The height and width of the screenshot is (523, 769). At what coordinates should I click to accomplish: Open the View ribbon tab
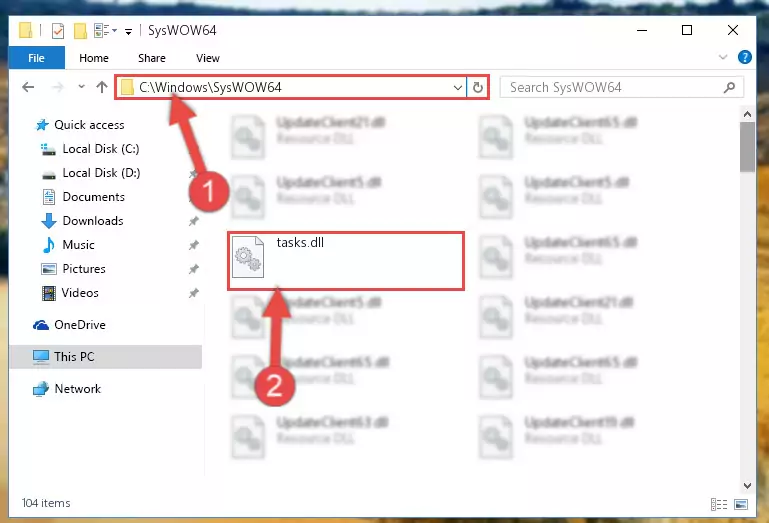(207, 58)
